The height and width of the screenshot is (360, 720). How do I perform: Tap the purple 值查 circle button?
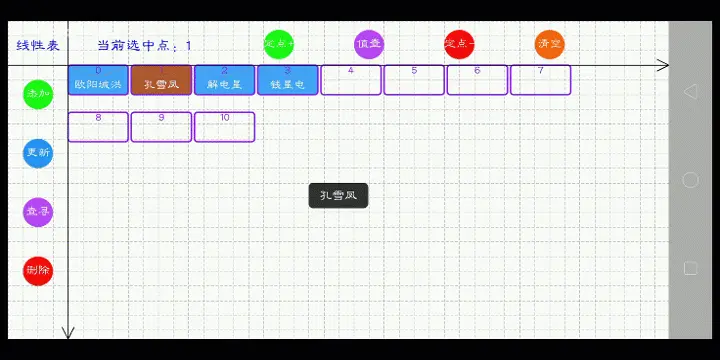coord(369,44)
